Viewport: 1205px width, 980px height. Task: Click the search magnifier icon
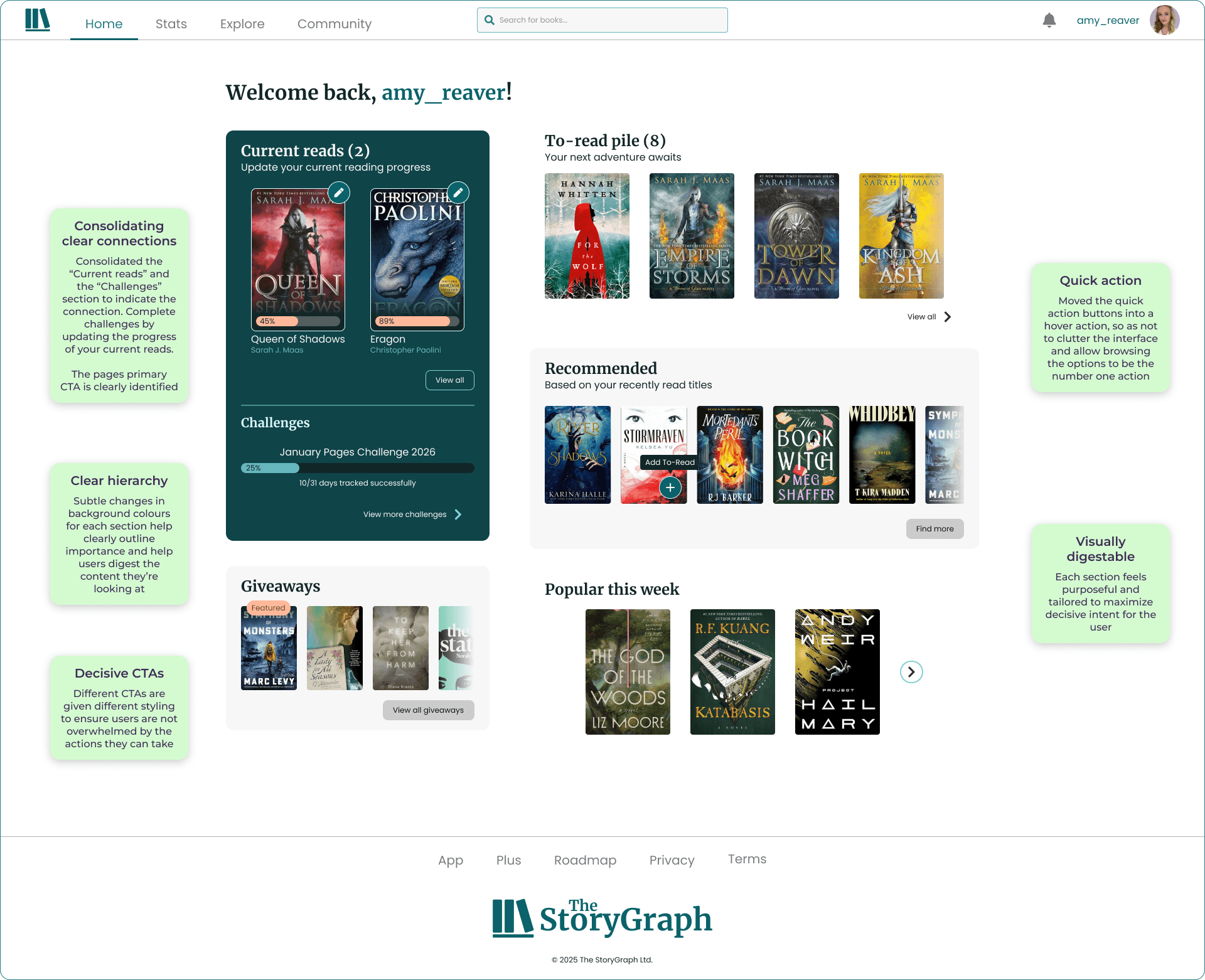pos(490,20)
